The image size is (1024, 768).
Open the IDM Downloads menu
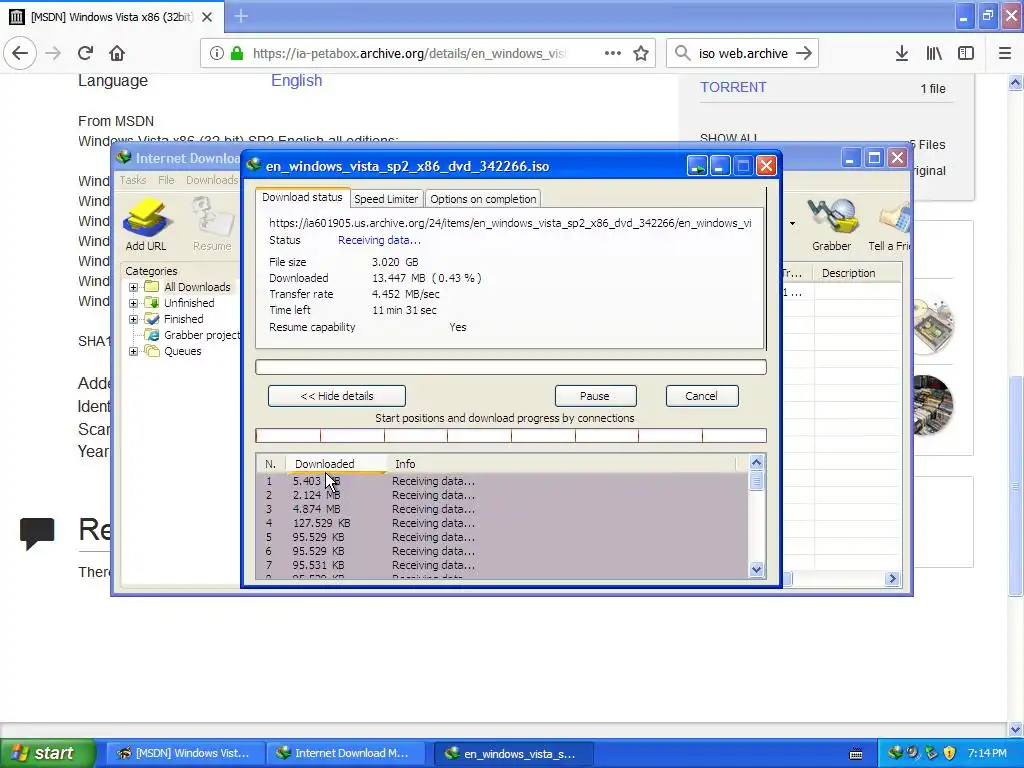coord(212,180)
